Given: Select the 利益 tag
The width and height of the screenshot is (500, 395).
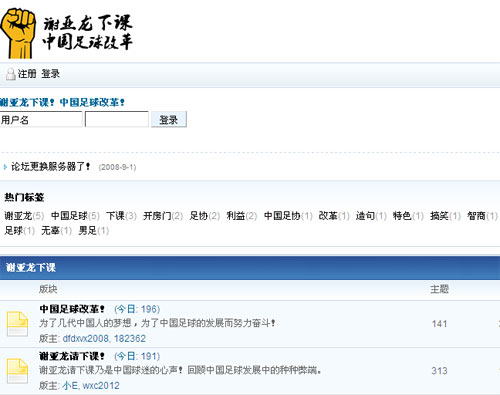Looking at the screenshot, I should (x=236, y=216).
